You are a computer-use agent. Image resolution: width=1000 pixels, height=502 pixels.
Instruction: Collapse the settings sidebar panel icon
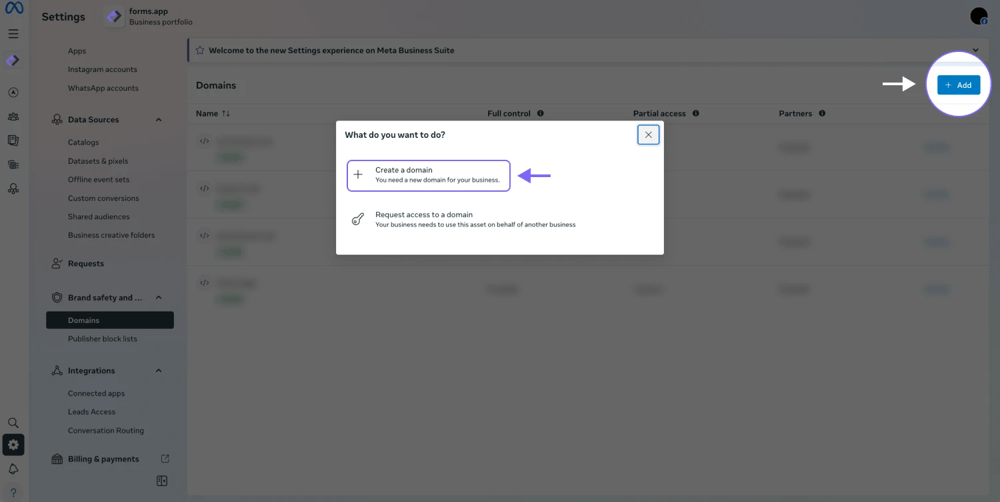click(162, 481)
